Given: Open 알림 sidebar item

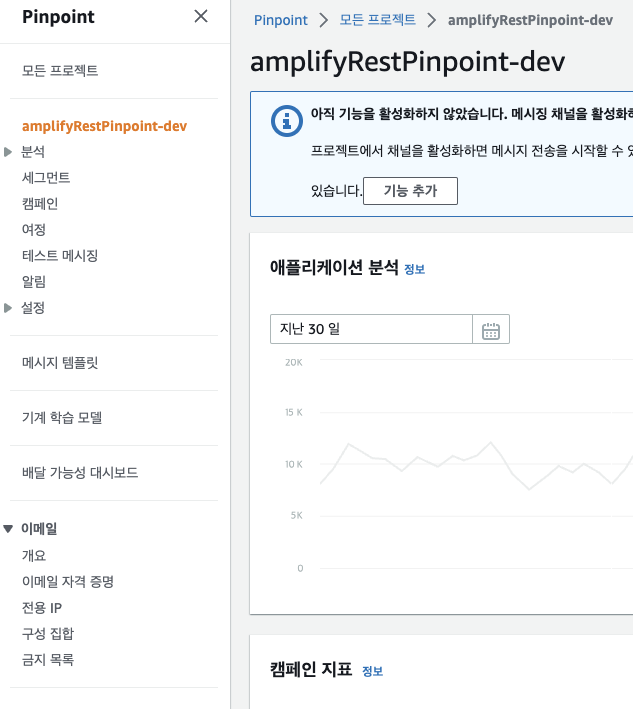Looking at the screenshot, I should pyautogui.click(x=33, y=282).
